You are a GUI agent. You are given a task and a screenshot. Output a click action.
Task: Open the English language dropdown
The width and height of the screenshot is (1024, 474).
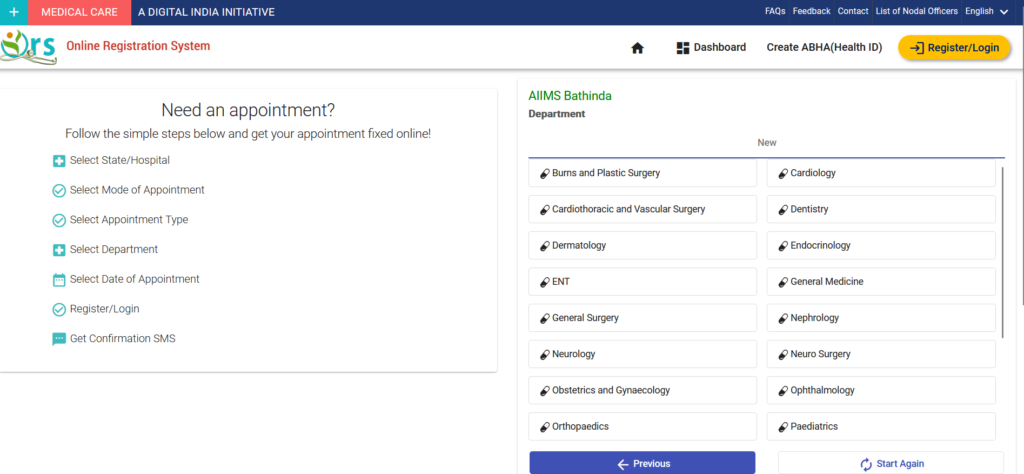click(984, 12)
